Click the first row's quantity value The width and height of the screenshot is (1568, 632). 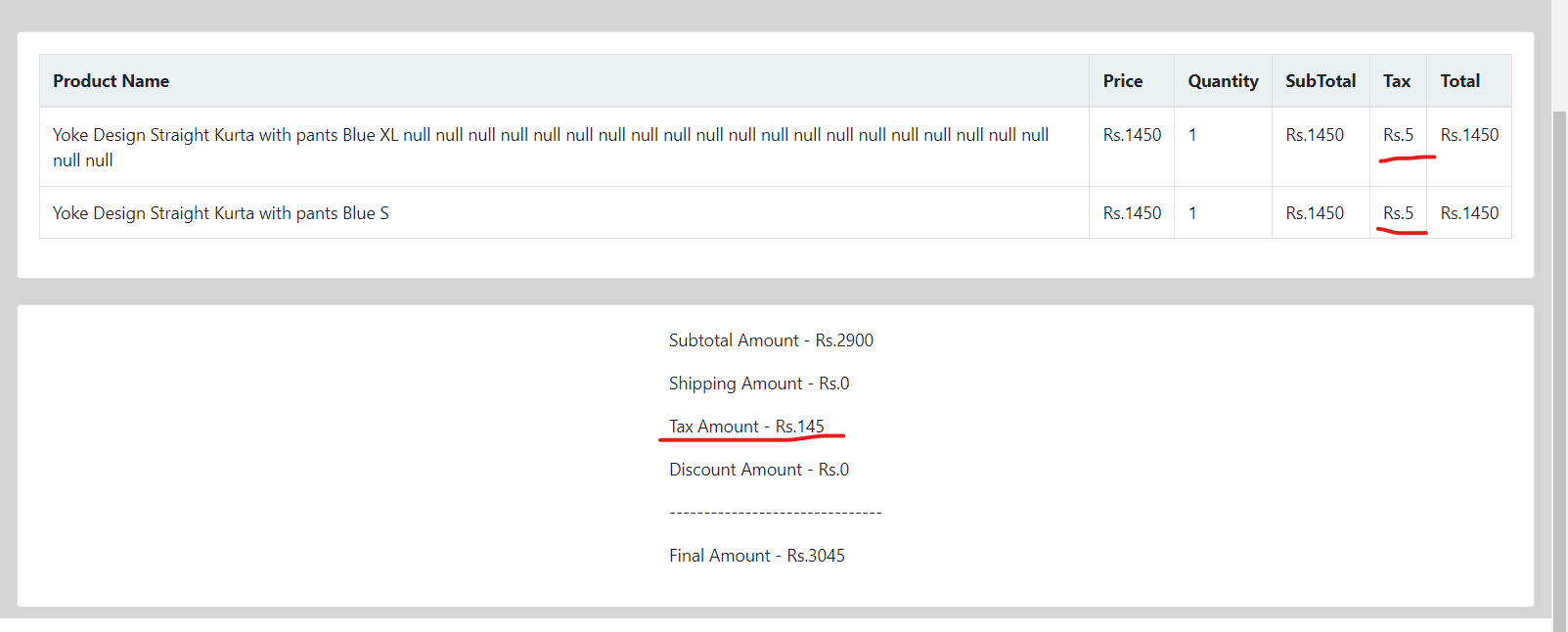[1192, 135]
